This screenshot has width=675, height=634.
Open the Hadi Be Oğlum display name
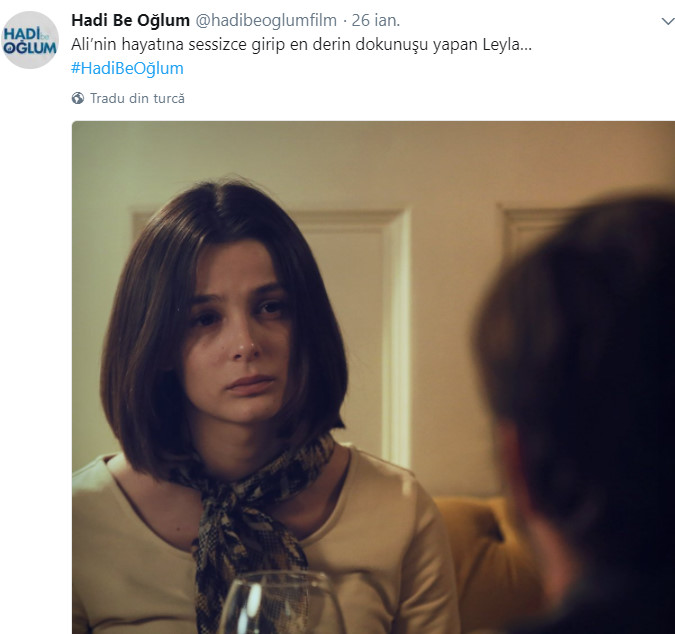(x=130, y=20)
